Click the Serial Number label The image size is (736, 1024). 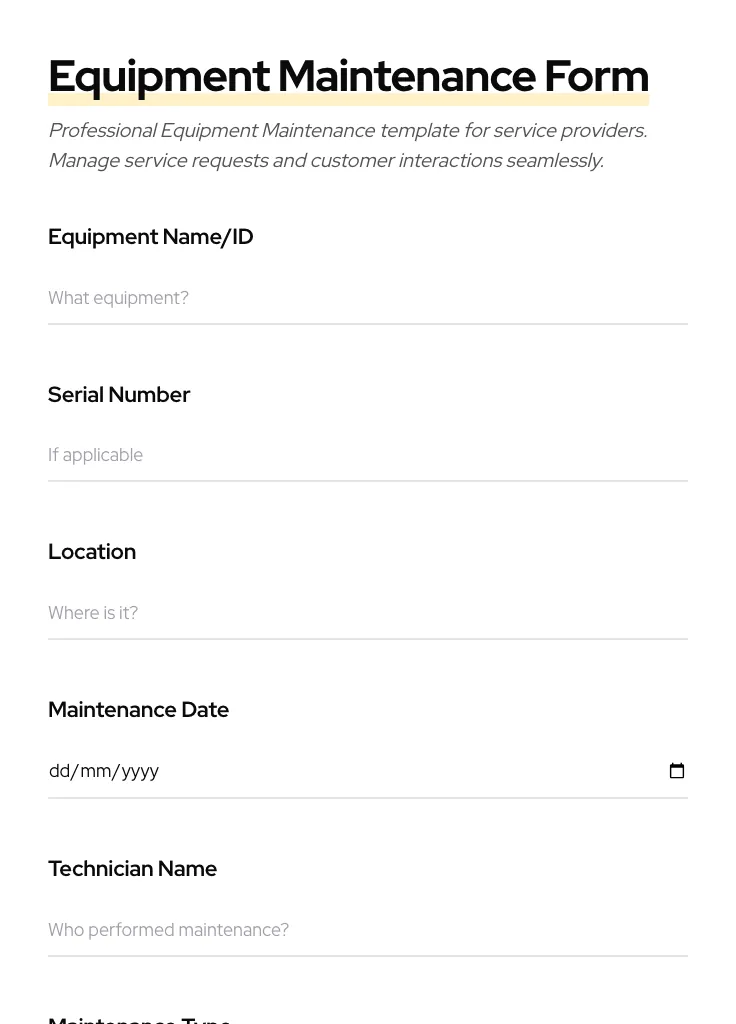coord(118,395)
